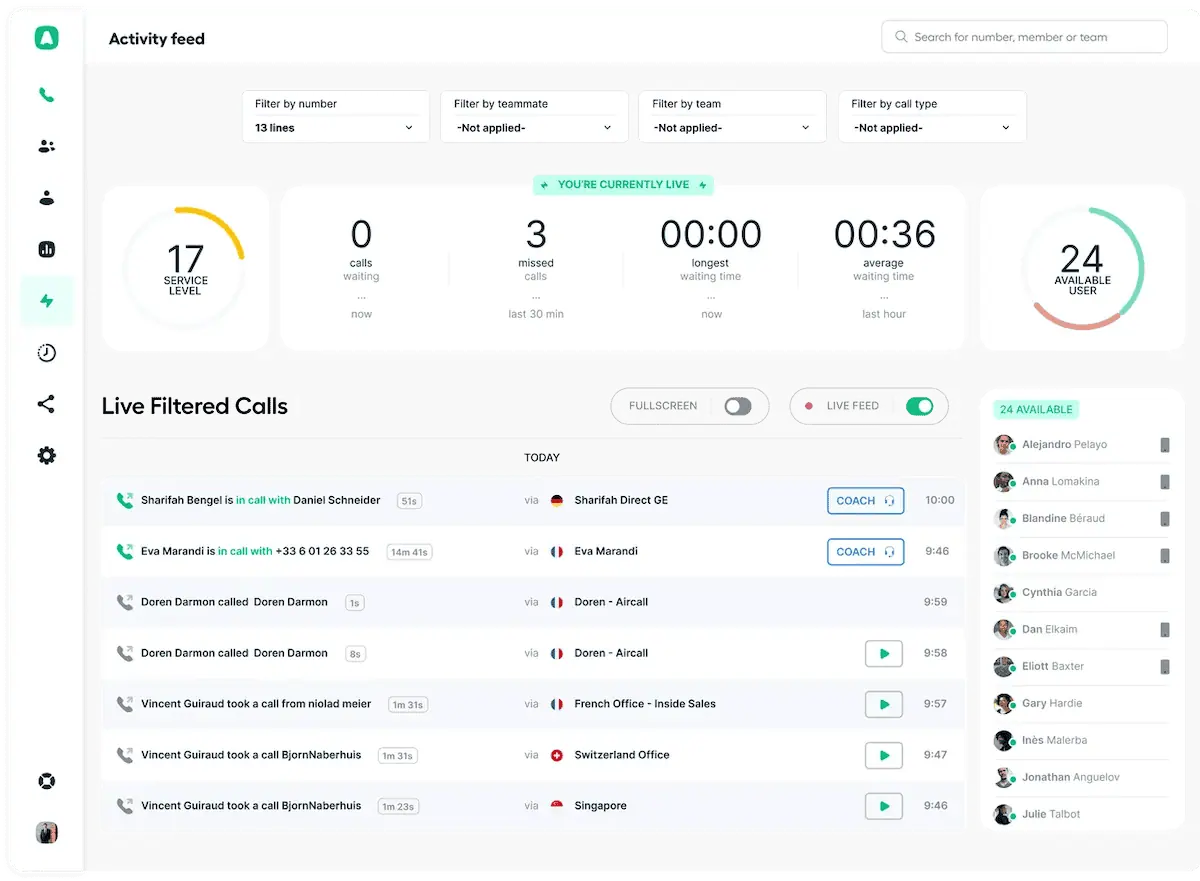Click the help lifebuoy icon
The image size is (1200, 881).
(x=46, y=781)
